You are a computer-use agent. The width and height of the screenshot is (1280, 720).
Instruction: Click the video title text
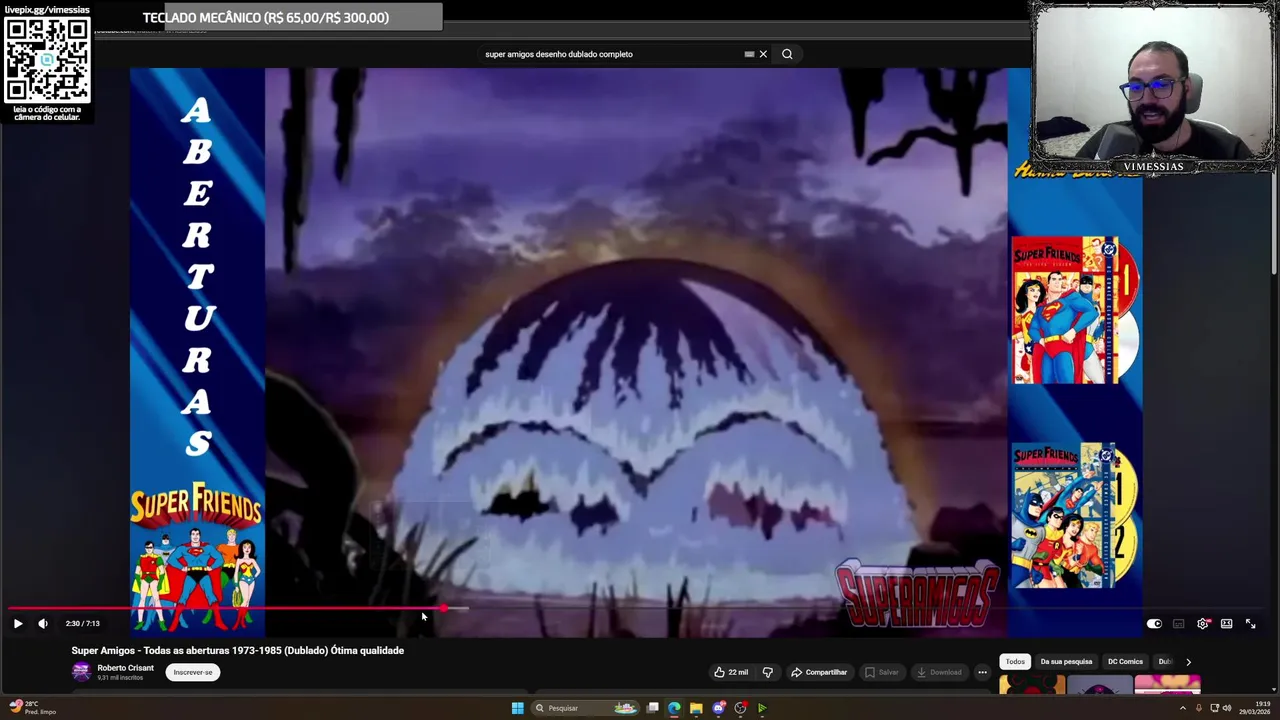click(237, 650)
